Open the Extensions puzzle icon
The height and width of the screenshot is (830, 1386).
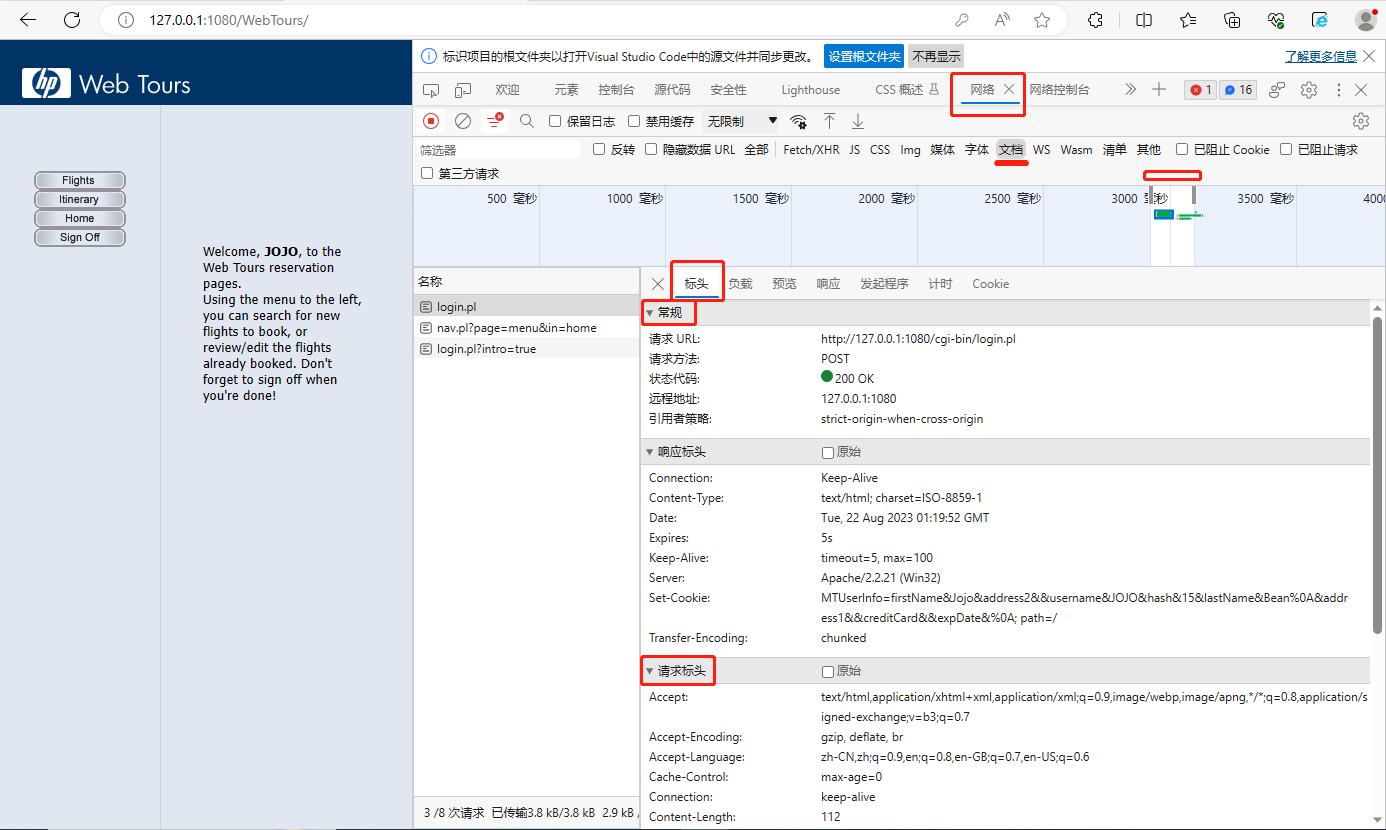coord(1096,20)
